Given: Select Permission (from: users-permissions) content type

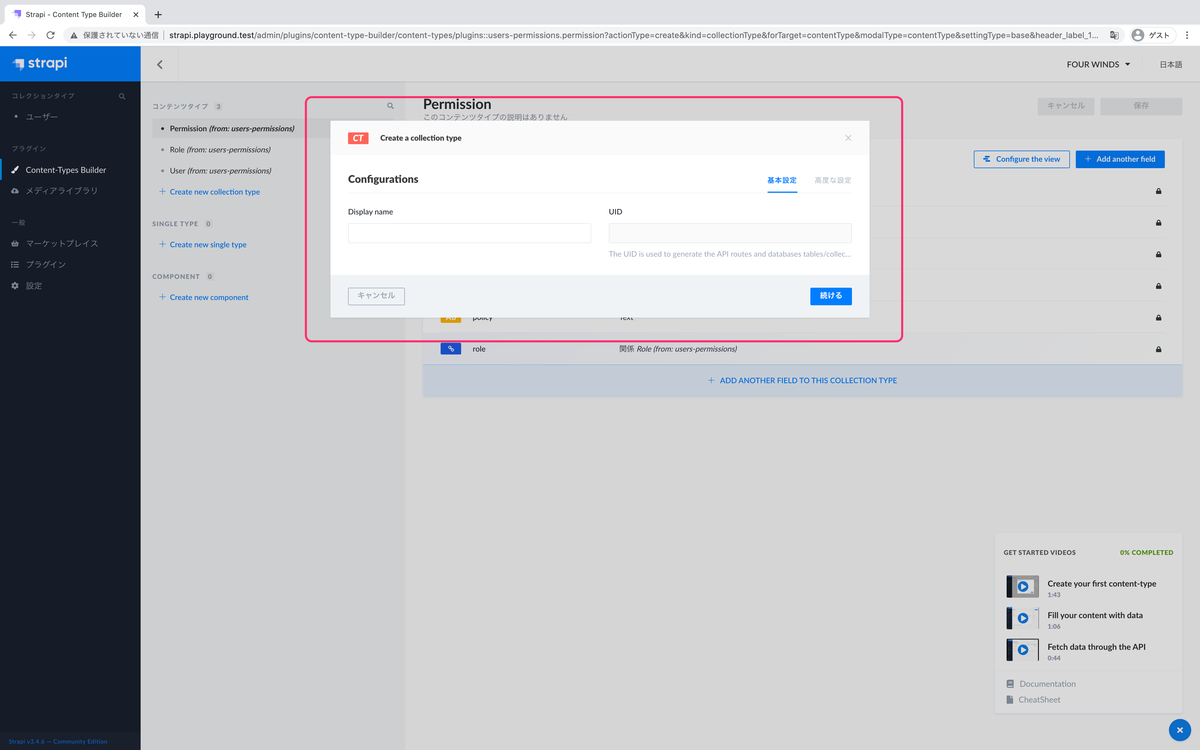Looking at the screenshot, I should (x=232, y=128).
